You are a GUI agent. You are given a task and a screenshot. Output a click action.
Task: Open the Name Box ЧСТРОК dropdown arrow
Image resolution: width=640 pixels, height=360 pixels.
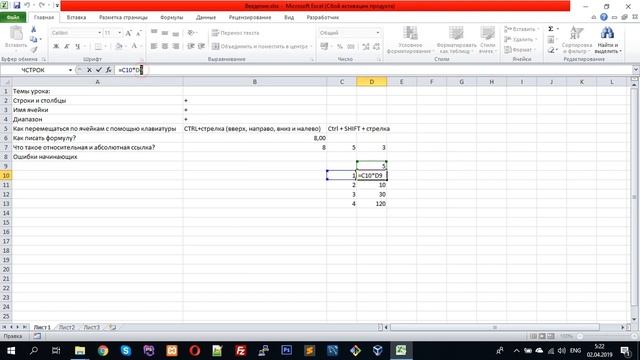[70, 70]
